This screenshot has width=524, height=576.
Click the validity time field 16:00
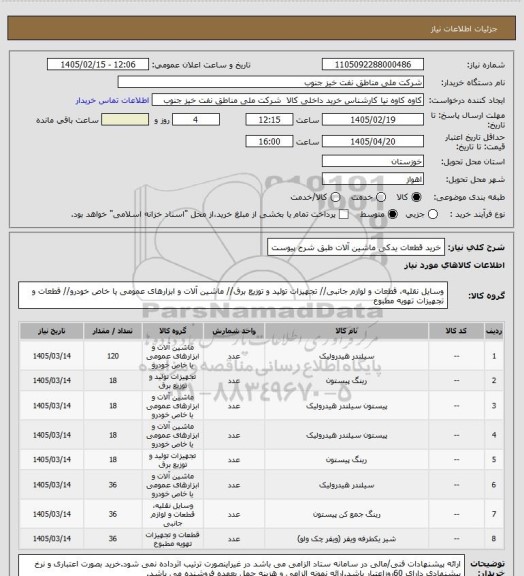coord(269,141)
